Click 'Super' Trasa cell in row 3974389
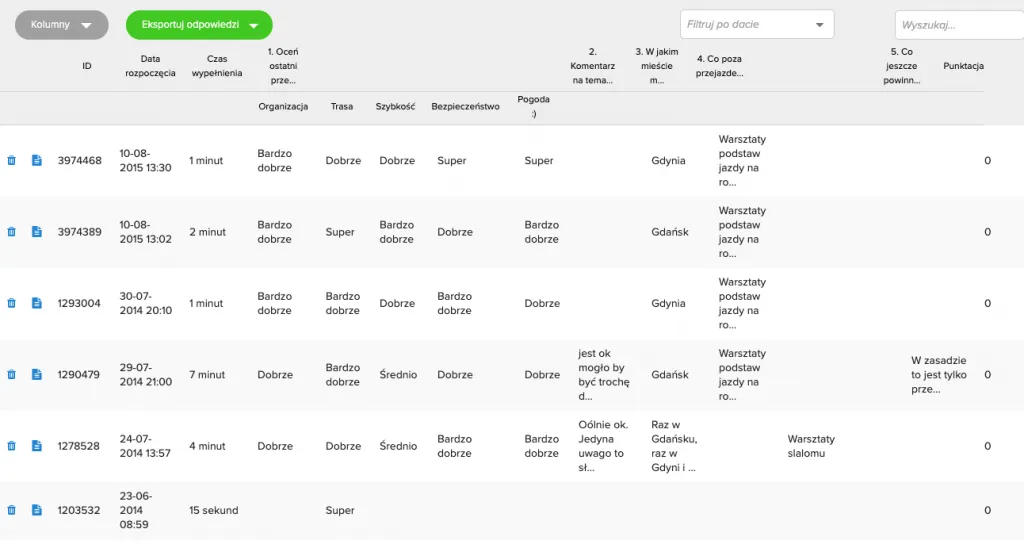 (x=340, y=232)
